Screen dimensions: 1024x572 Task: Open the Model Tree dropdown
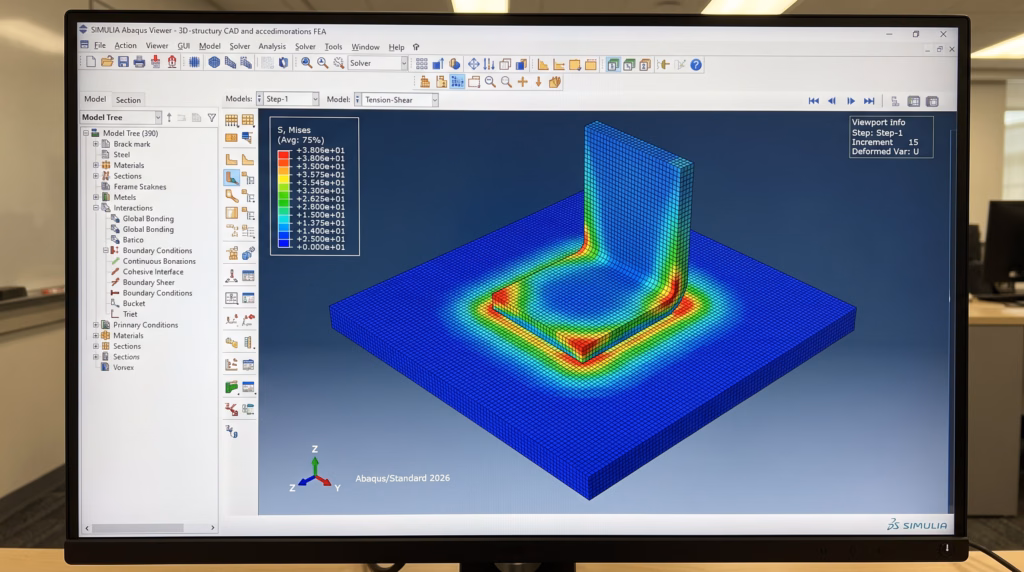158,118
